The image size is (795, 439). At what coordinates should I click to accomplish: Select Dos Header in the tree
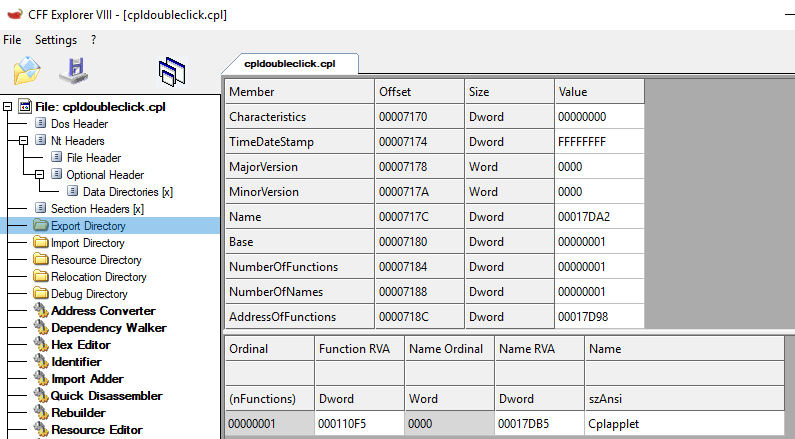[79, 124]
